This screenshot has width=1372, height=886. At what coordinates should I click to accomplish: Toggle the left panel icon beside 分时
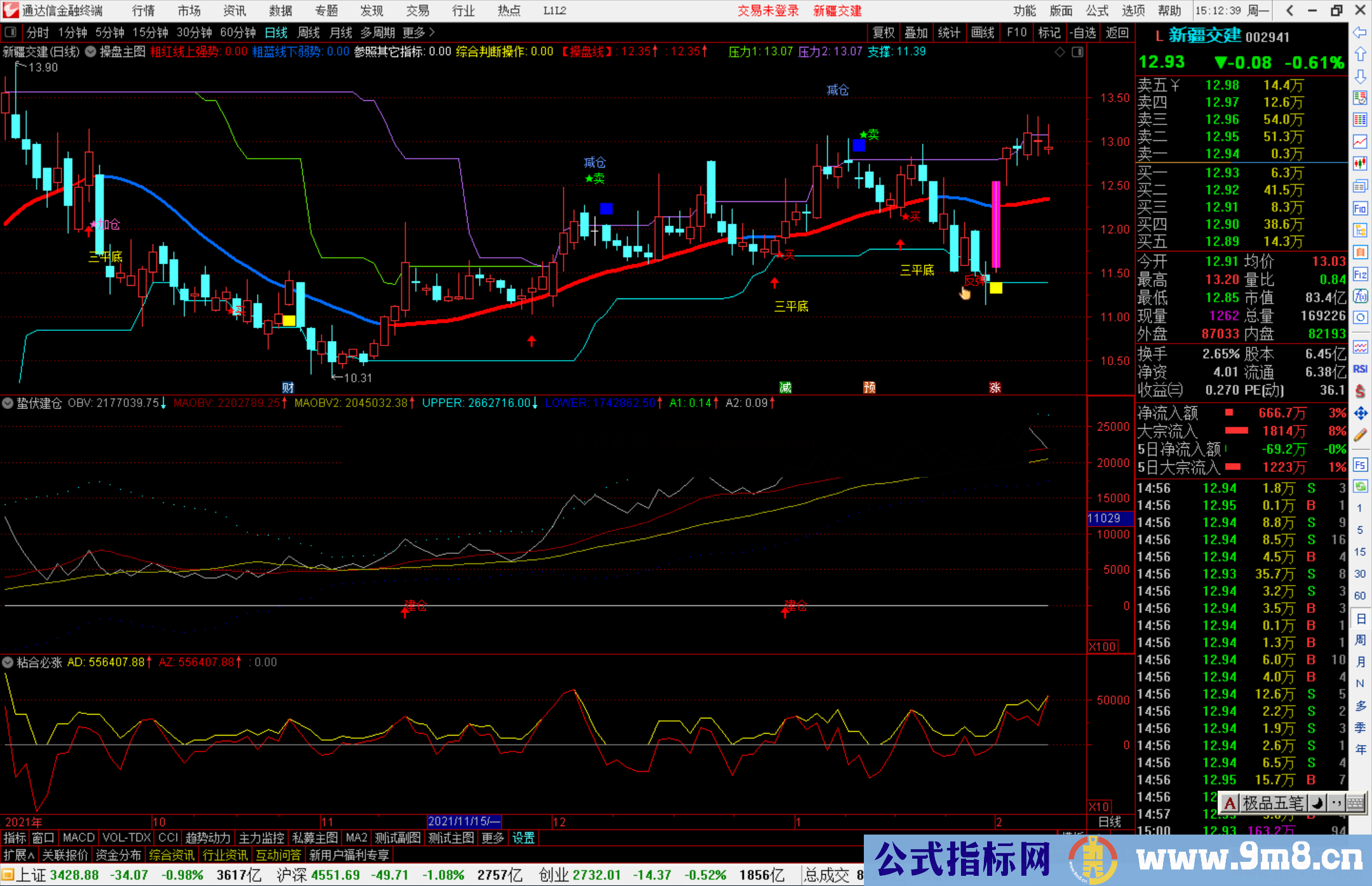[x=10, y=32]
